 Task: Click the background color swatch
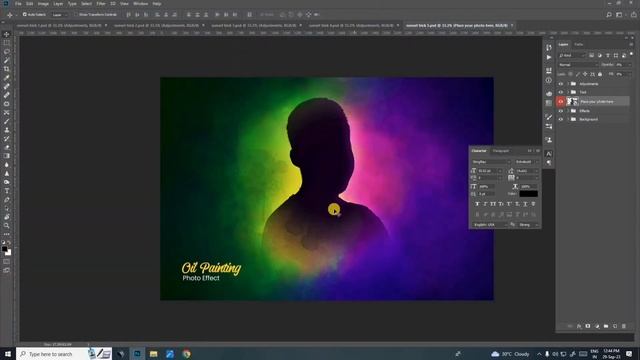pos(9,253)
